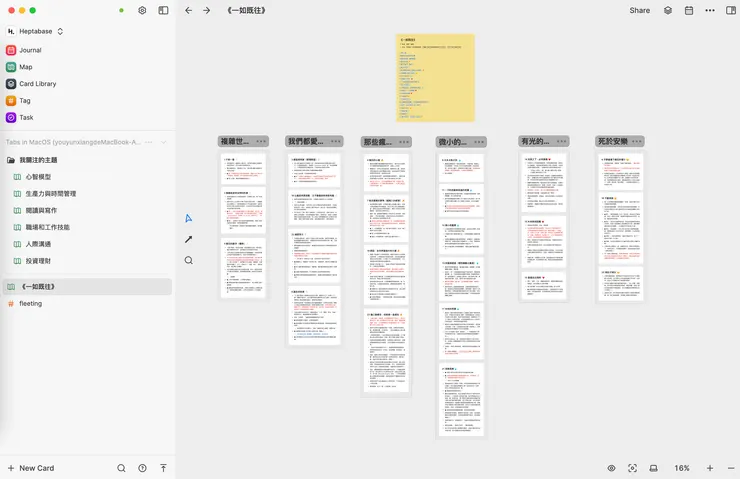Open options for the 死於安樂 section

coord(637,141)
